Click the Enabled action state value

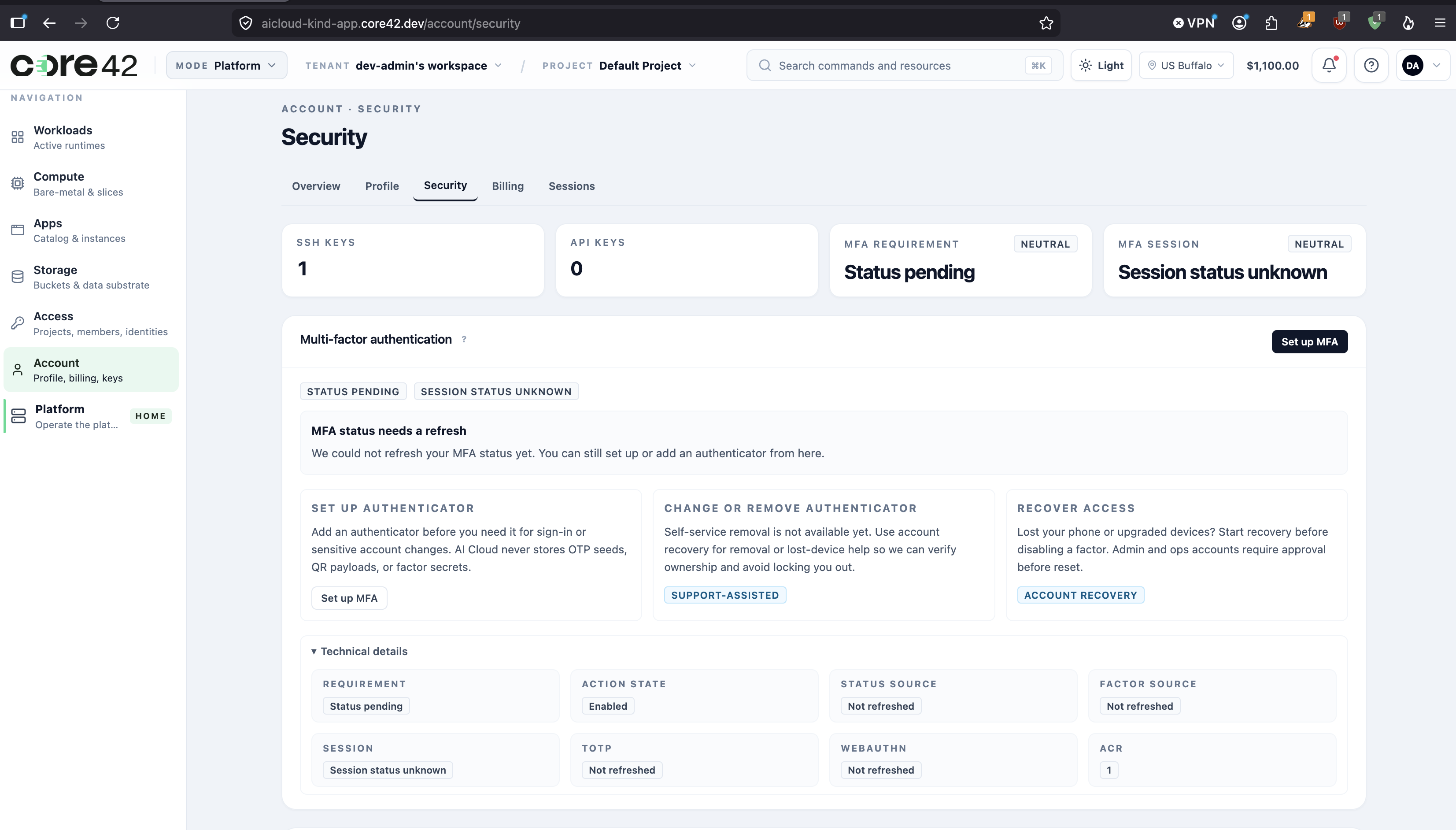click(x=607, y=706)
